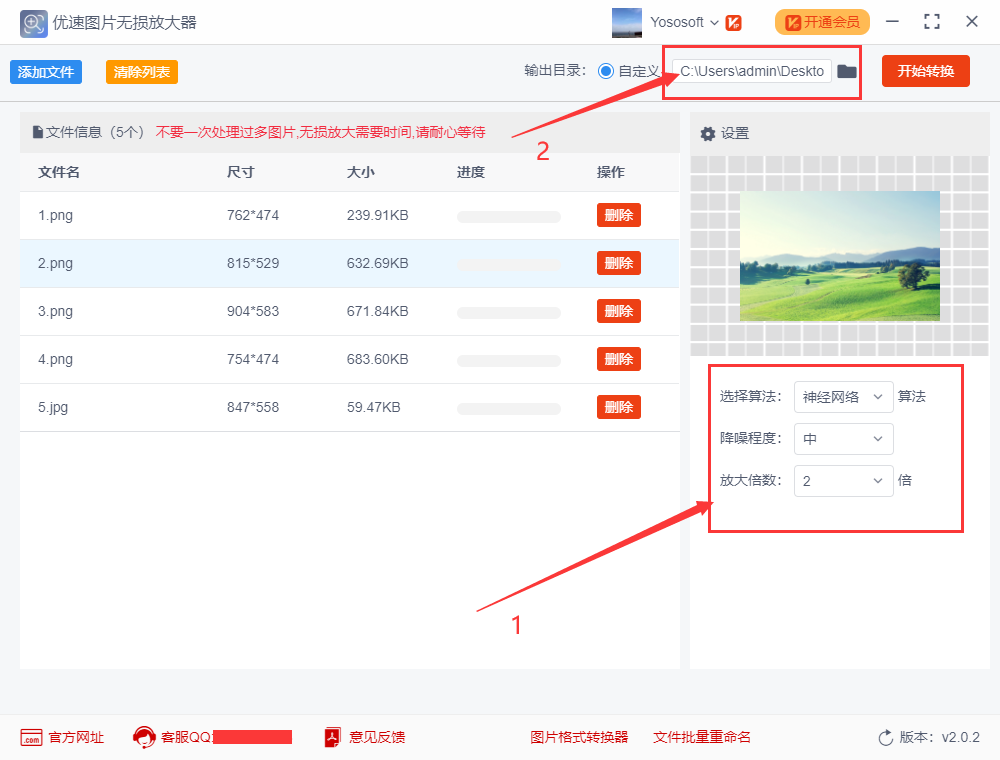This screenshot has height=760, width=1000.
Task: Click the Yososoft user avatar
Action: pyautogui.click(x=627, y=22)
